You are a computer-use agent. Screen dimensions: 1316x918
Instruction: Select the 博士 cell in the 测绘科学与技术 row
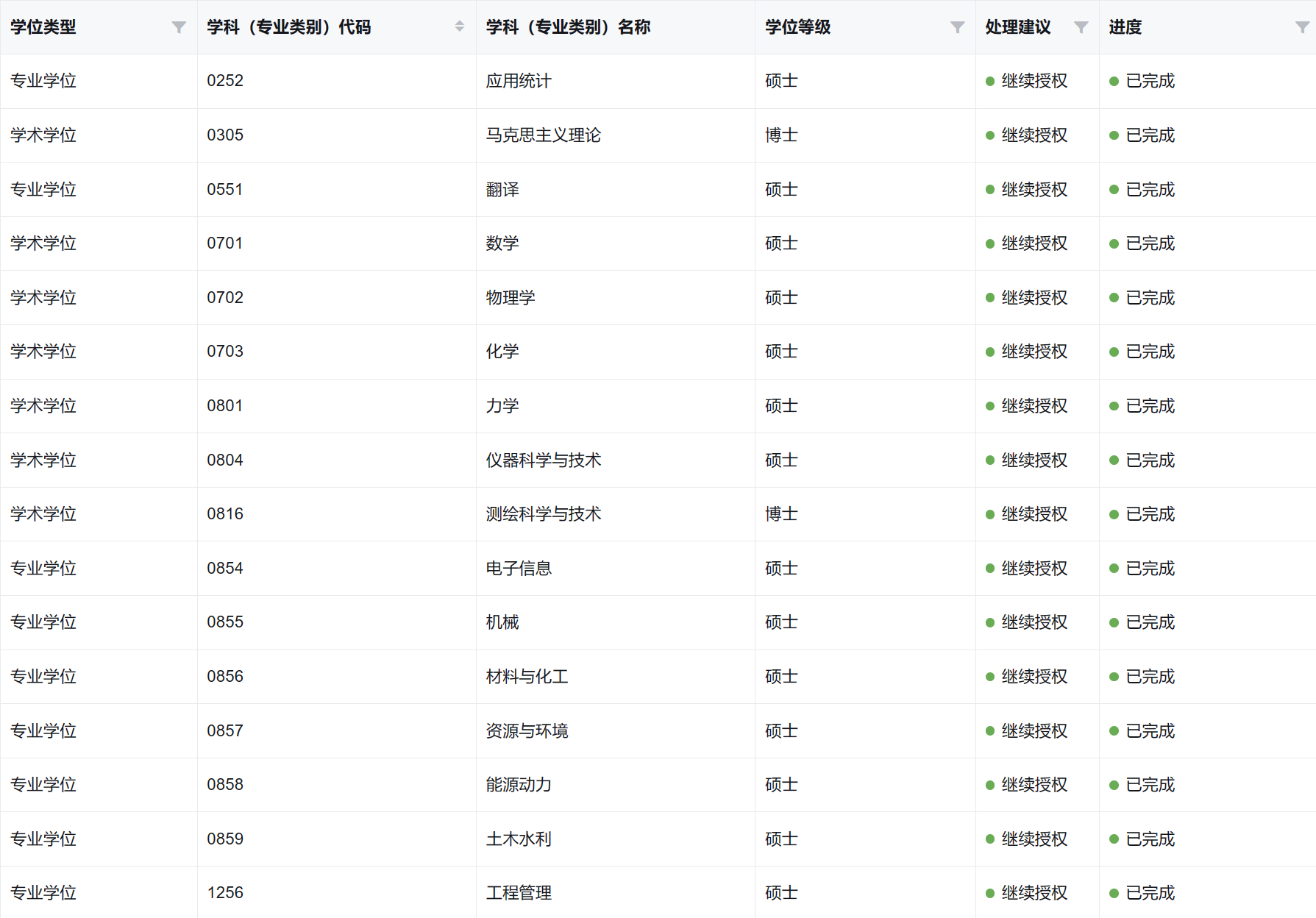(x=780, y=514)
